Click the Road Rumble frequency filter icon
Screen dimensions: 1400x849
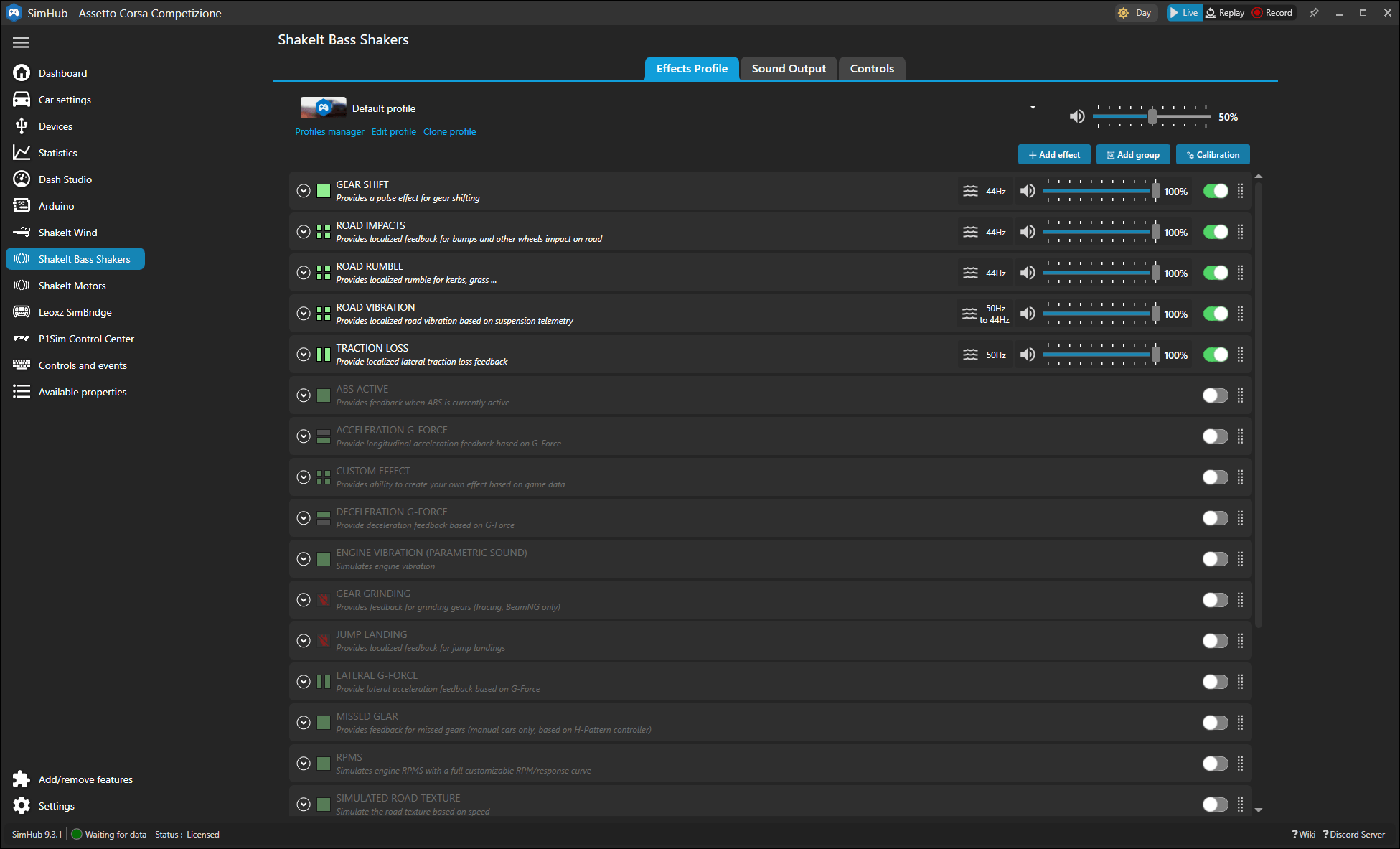970,273
